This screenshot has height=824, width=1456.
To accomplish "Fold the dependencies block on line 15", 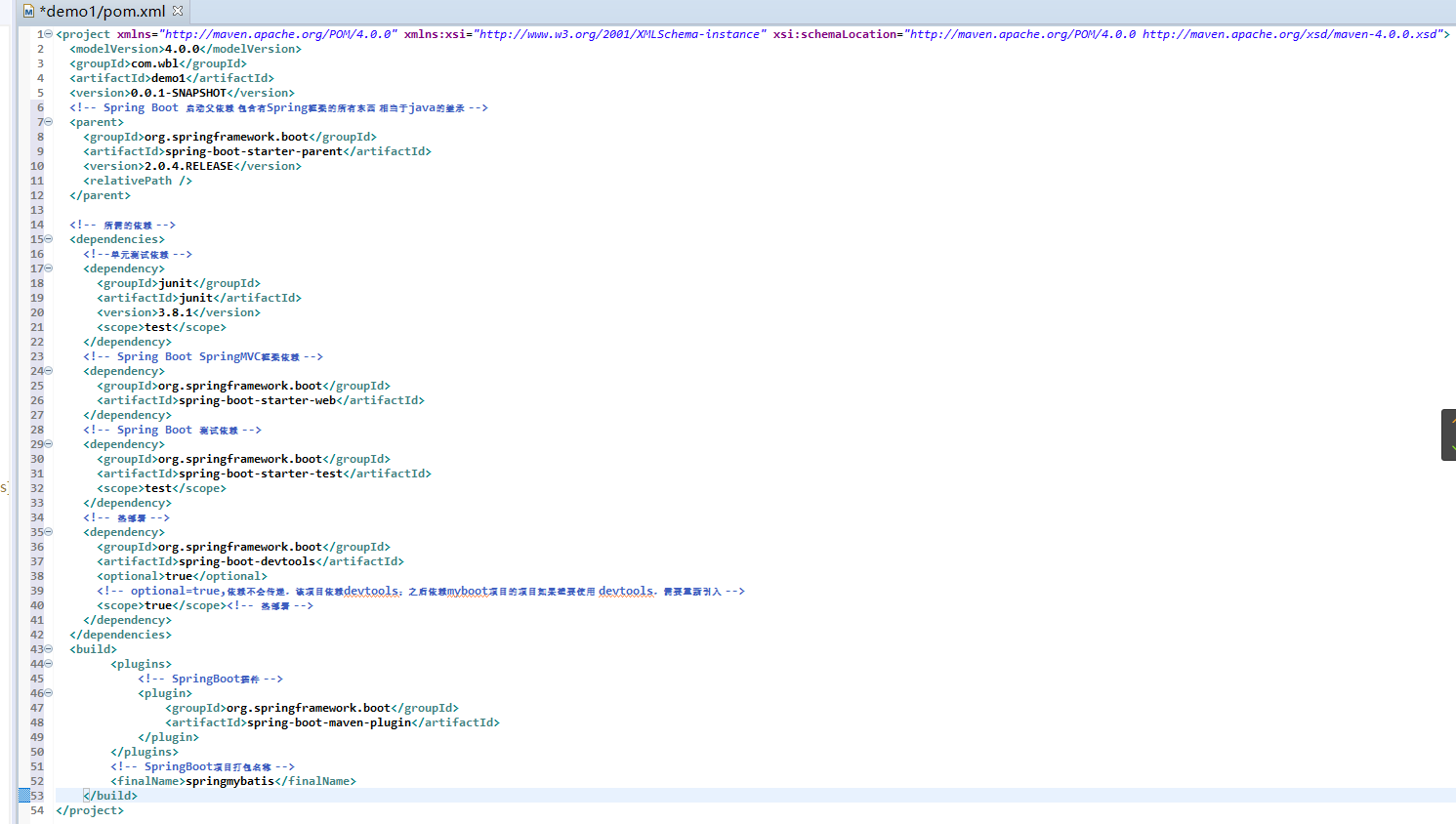I will coord(49,239).
